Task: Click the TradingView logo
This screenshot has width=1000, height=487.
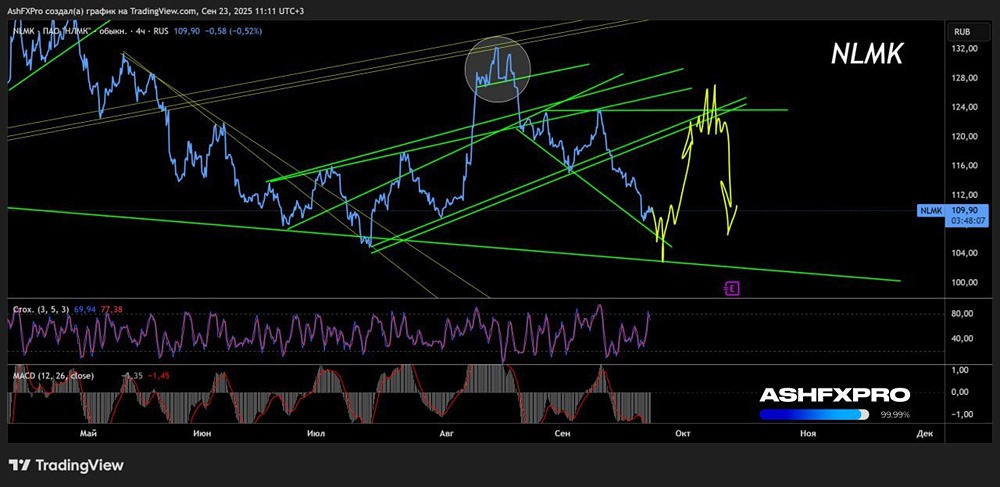Action: coord(66,465)
